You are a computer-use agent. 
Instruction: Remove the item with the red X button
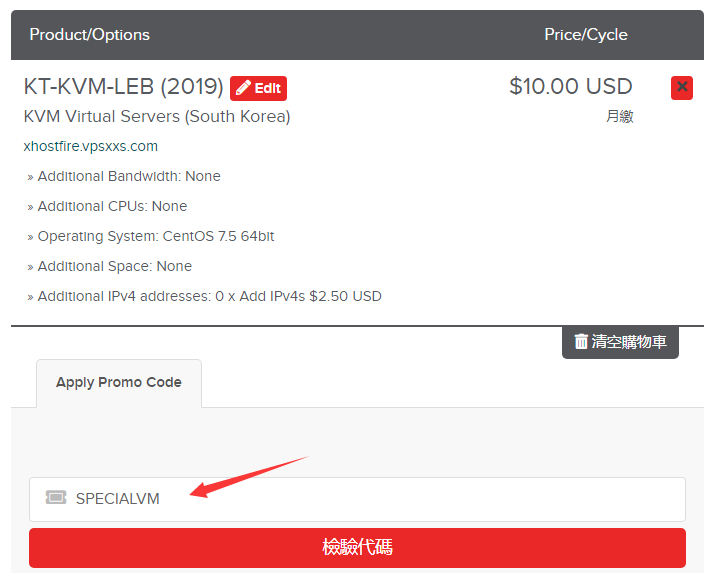682,88
